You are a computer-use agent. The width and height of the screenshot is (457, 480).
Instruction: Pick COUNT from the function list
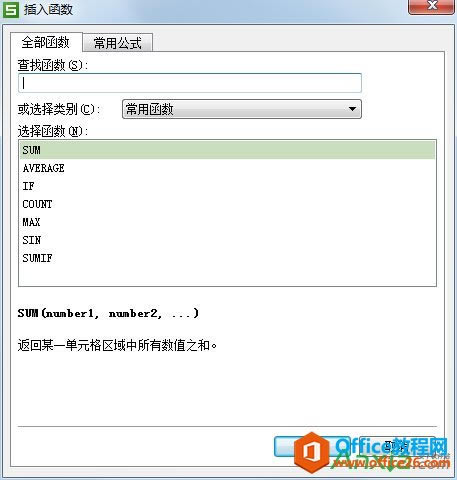pos(228,204)
